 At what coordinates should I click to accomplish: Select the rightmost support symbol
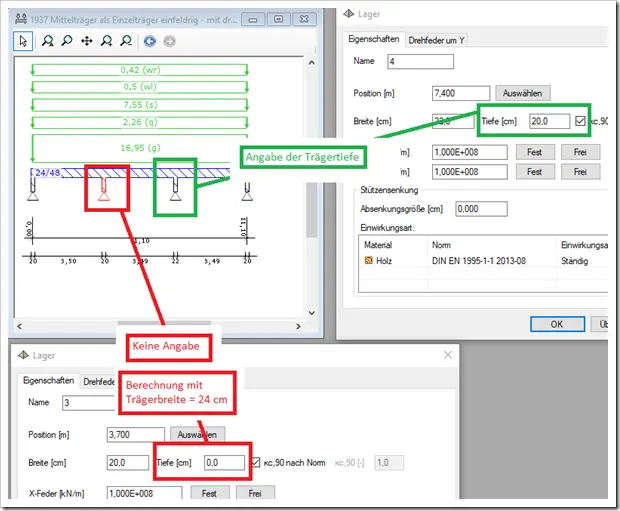click(x=247, y=191)
